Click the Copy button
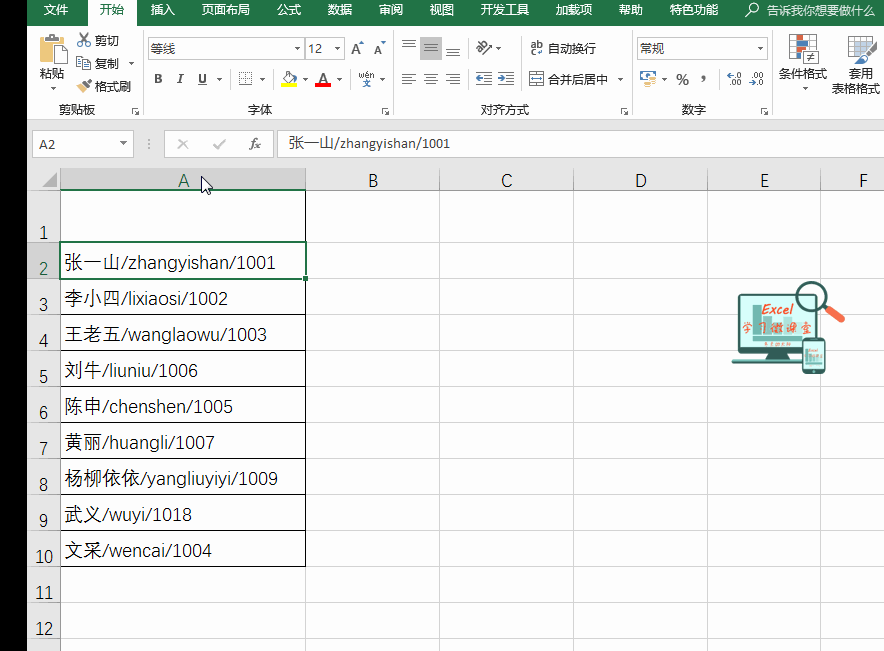 pos(98,64)
